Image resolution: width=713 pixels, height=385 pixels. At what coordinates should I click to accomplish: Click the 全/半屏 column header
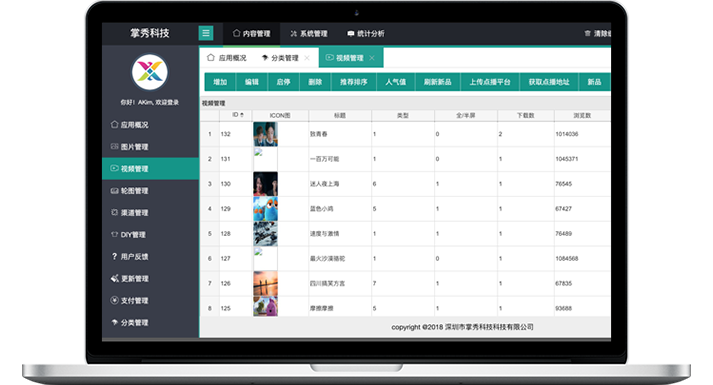[466, 115]
